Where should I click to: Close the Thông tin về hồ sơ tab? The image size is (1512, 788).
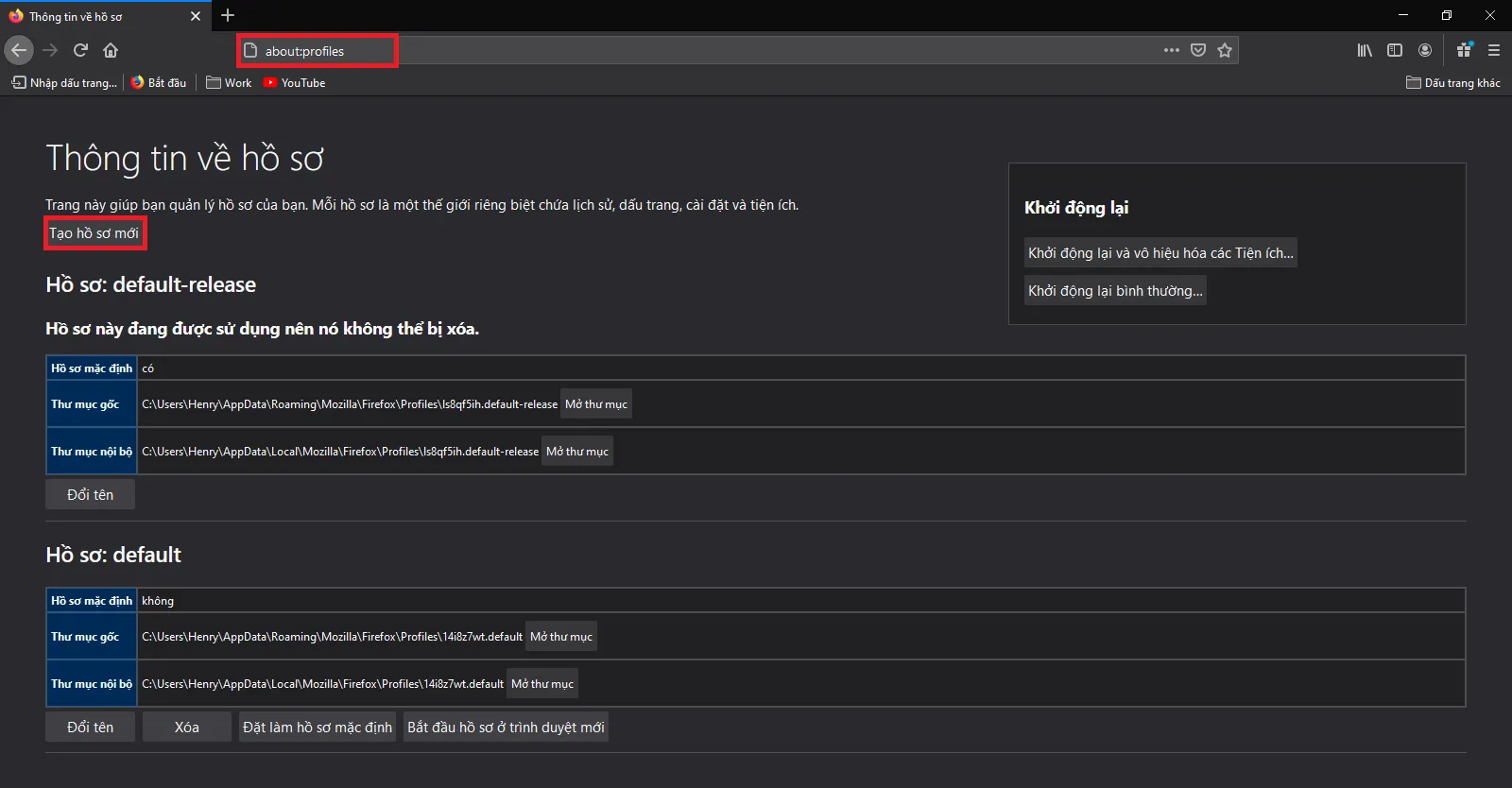[196, 16]
